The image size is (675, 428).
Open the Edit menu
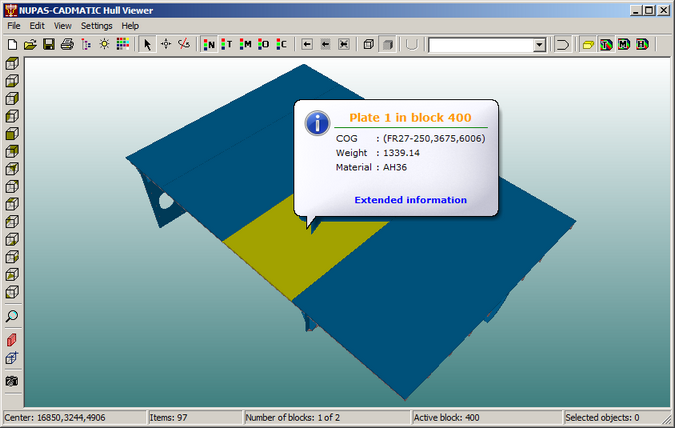[x=37, y=26]
